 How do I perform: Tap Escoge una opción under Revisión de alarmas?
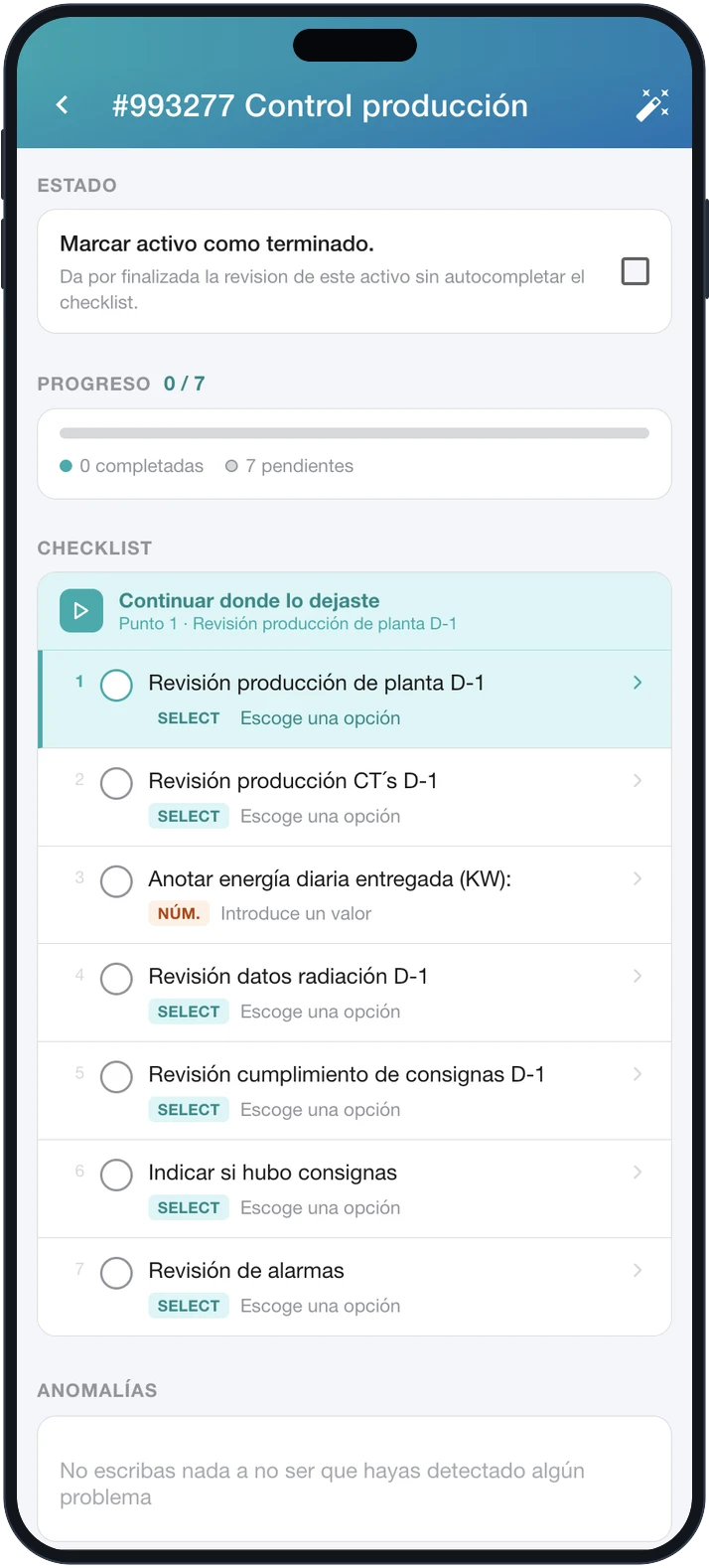(320, 1306)
